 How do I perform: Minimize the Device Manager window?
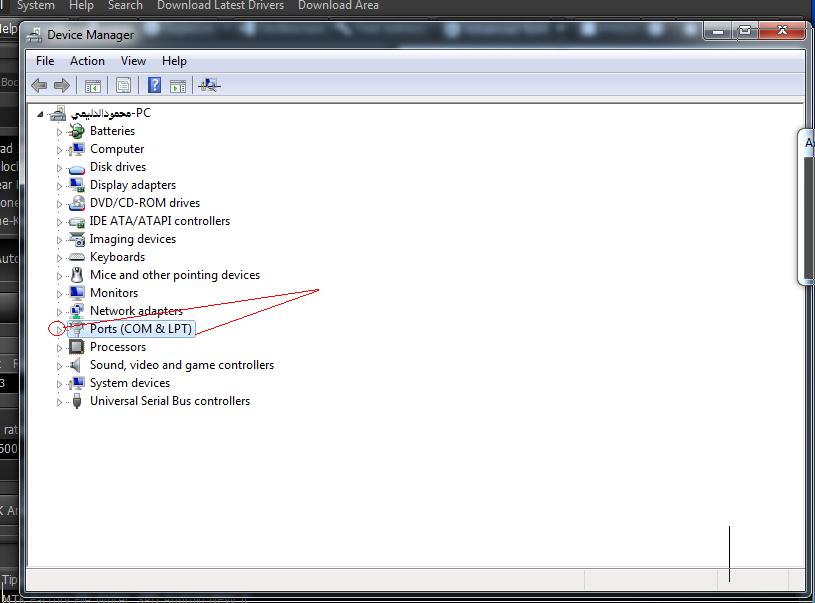(718, 31)
